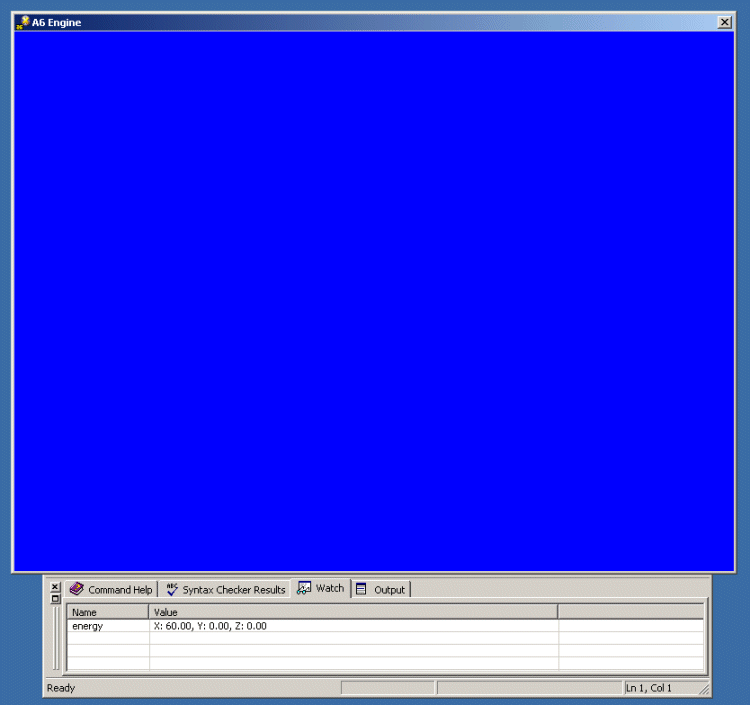Click the Ln 1, Col 1 status indicator
The width and height of the screenshot is (750, 705).
click(x=650, y=688)
